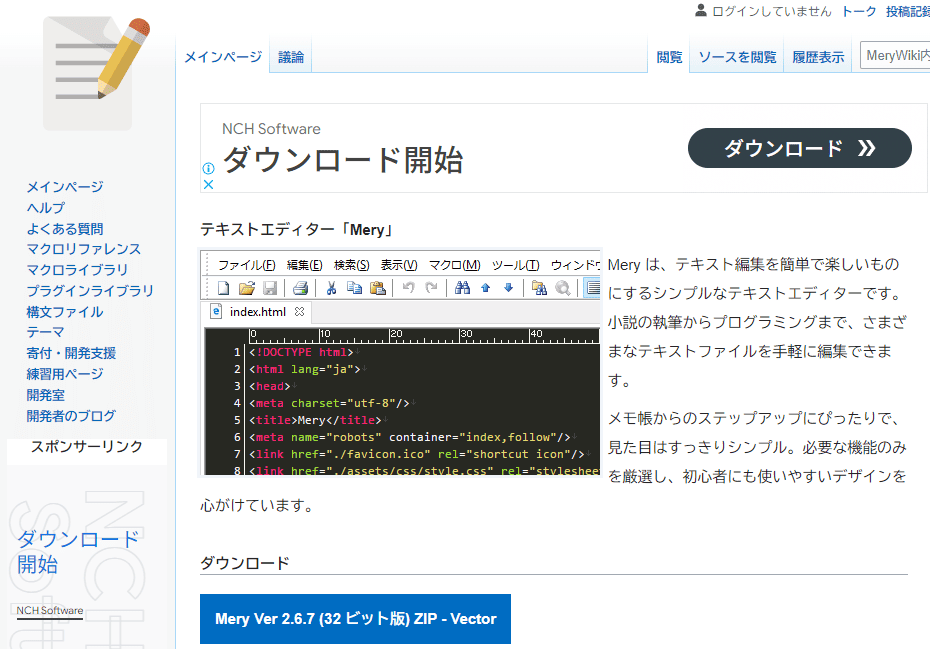Open the よくある質問 sidebar link
Screen dimensions: 930x649
point(65,228)
